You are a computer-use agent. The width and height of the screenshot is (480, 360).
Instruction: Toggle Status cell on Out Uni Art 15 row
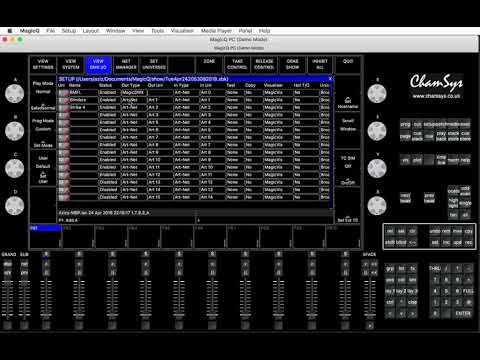(108, 197)
